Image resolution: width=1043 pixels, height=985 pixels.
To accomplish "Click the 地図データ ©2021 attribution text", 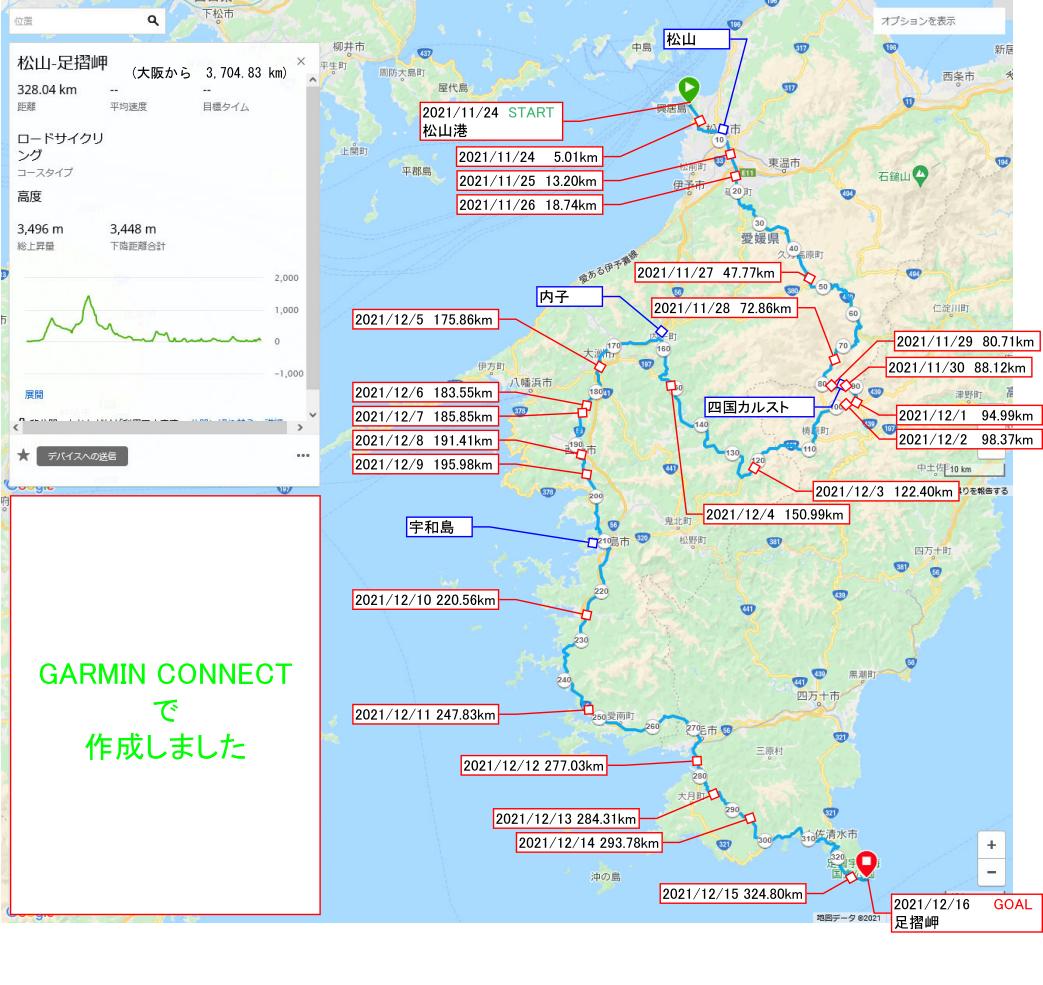I will (x=849, y=918).
